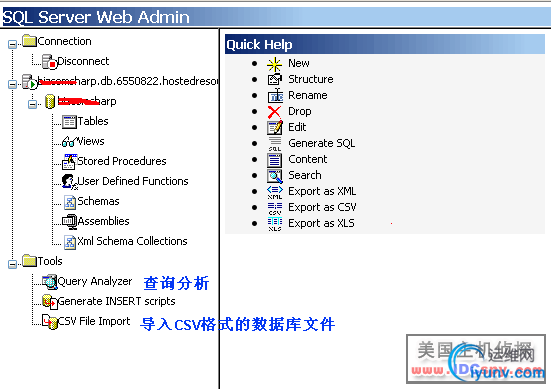Click the server hostname text in tree
The height and width of the screenshot is (389, 551).
128,81
